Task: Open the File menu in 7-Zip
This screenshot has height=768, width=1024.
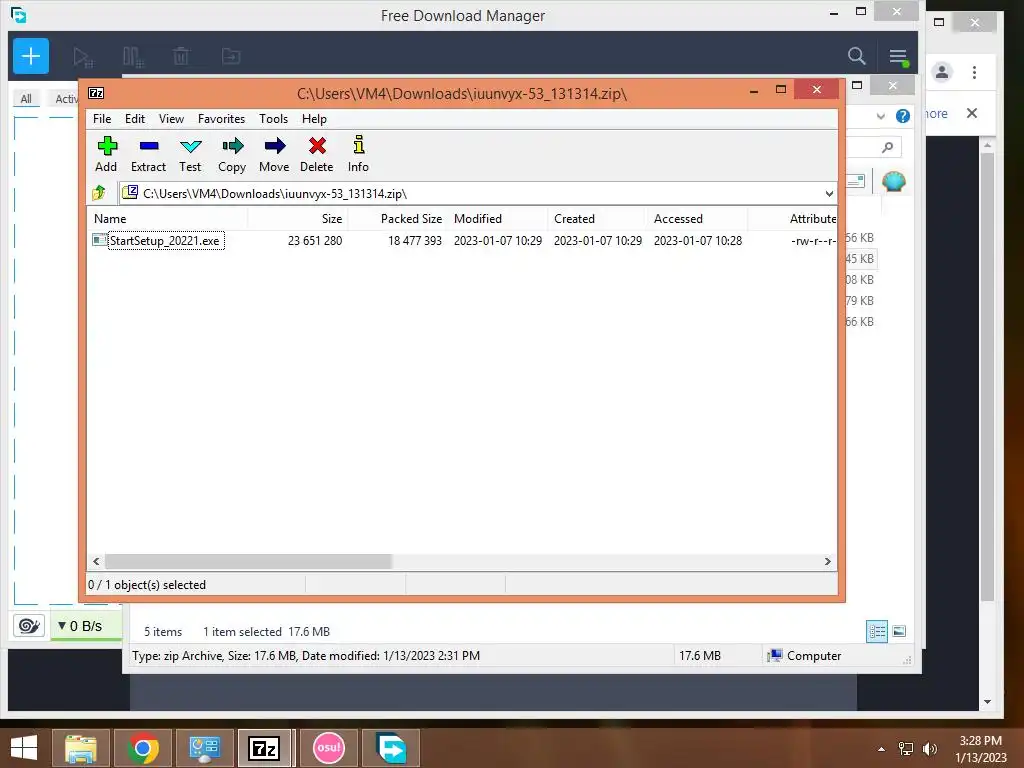Action: click(102, 119)
